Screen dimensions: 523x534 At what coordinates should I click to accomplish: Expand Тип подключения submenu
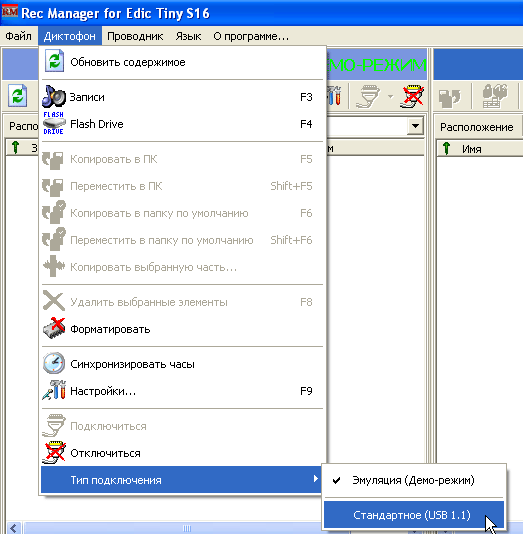pos(182,480)
